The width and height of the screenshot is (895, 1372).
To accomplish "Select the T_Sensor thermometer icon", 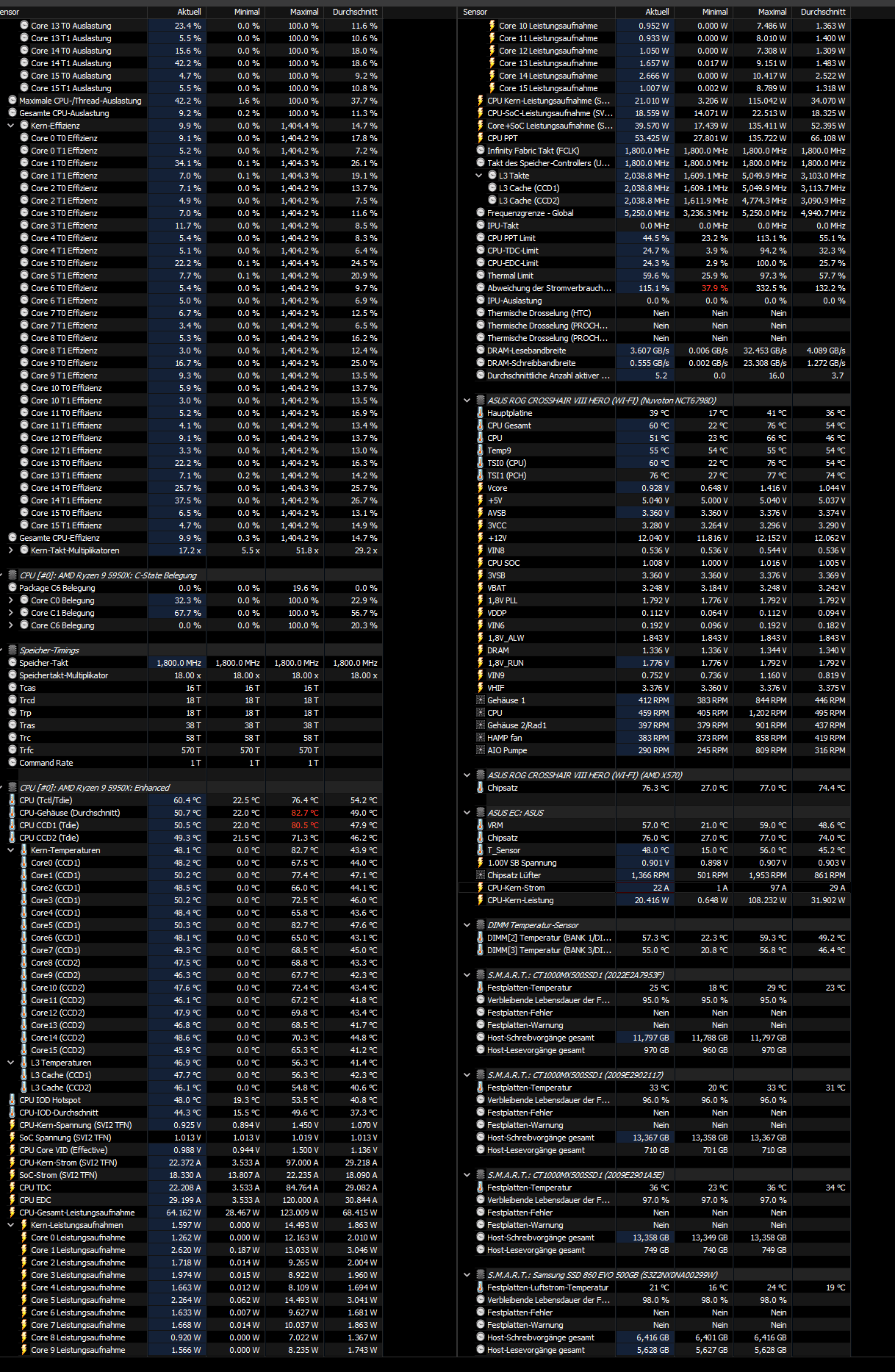I will click(x=481, y=850).
